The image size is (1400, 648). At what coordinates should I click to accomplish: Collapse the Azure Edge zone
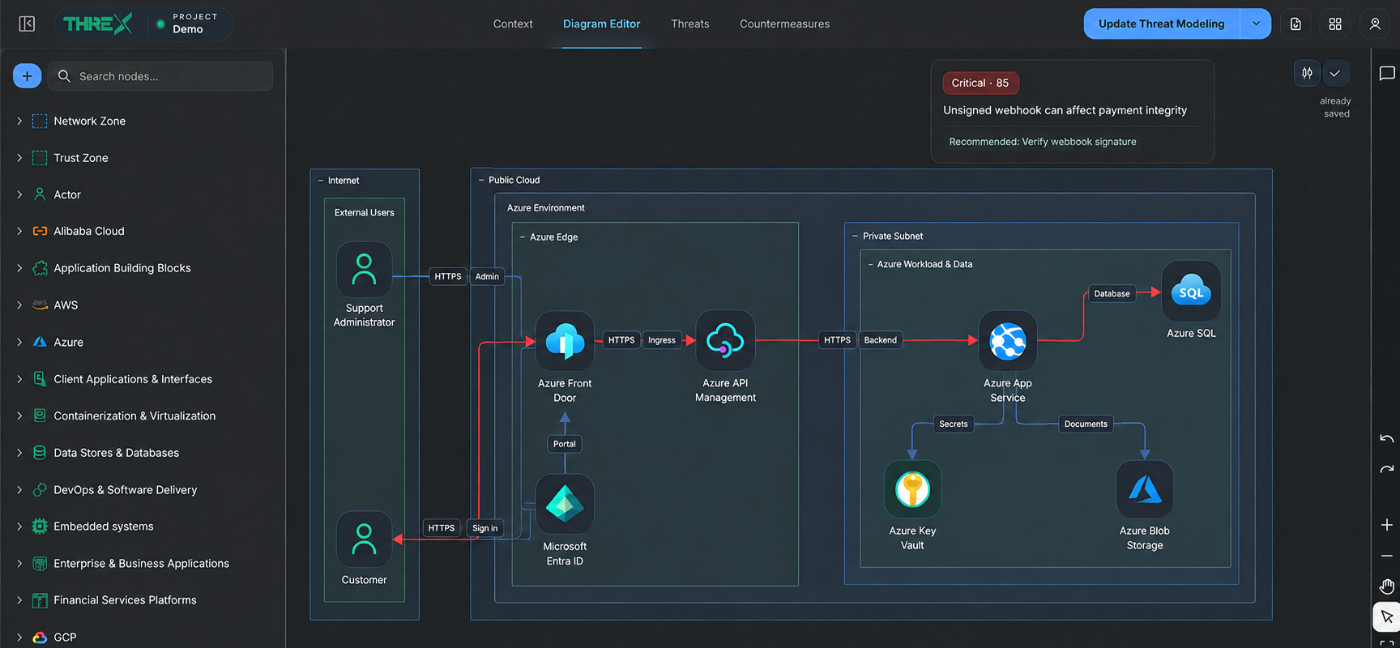pos(522,237)
